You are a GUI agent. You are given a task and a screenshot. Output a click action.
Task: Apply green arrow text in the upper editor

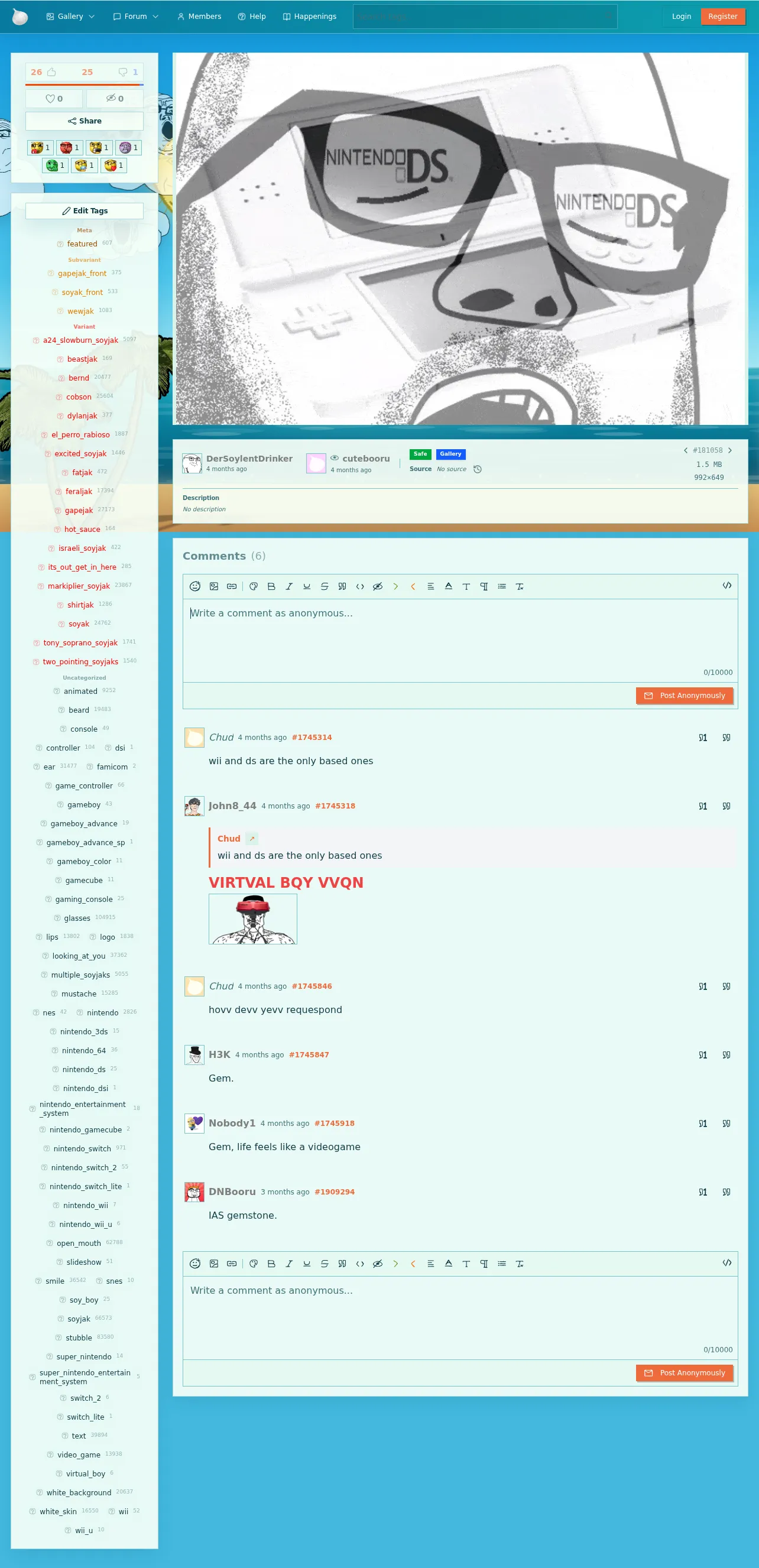395,586
